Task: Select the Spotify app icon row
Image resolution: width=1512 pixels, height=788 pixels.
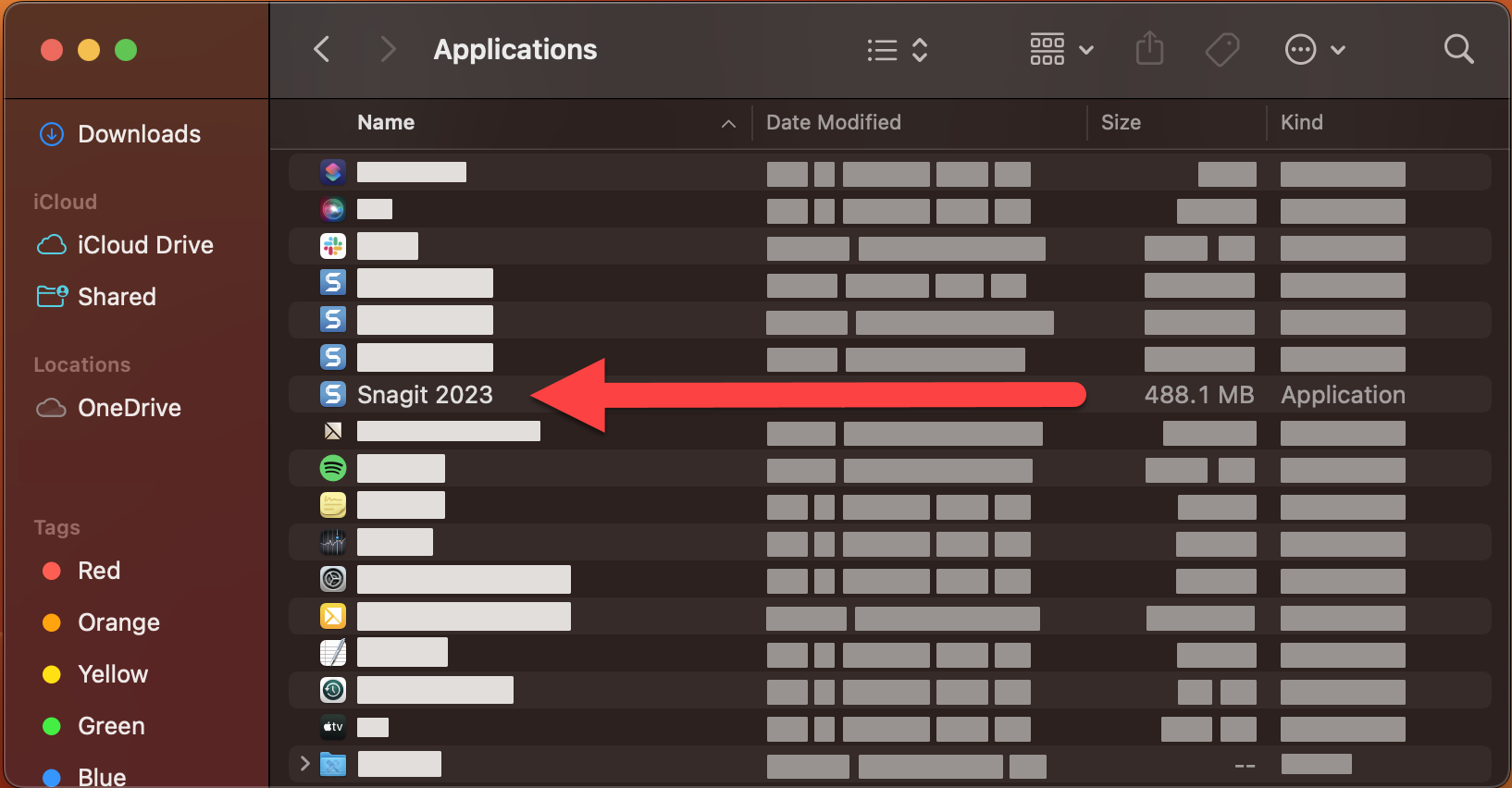Action: (333, 468)
